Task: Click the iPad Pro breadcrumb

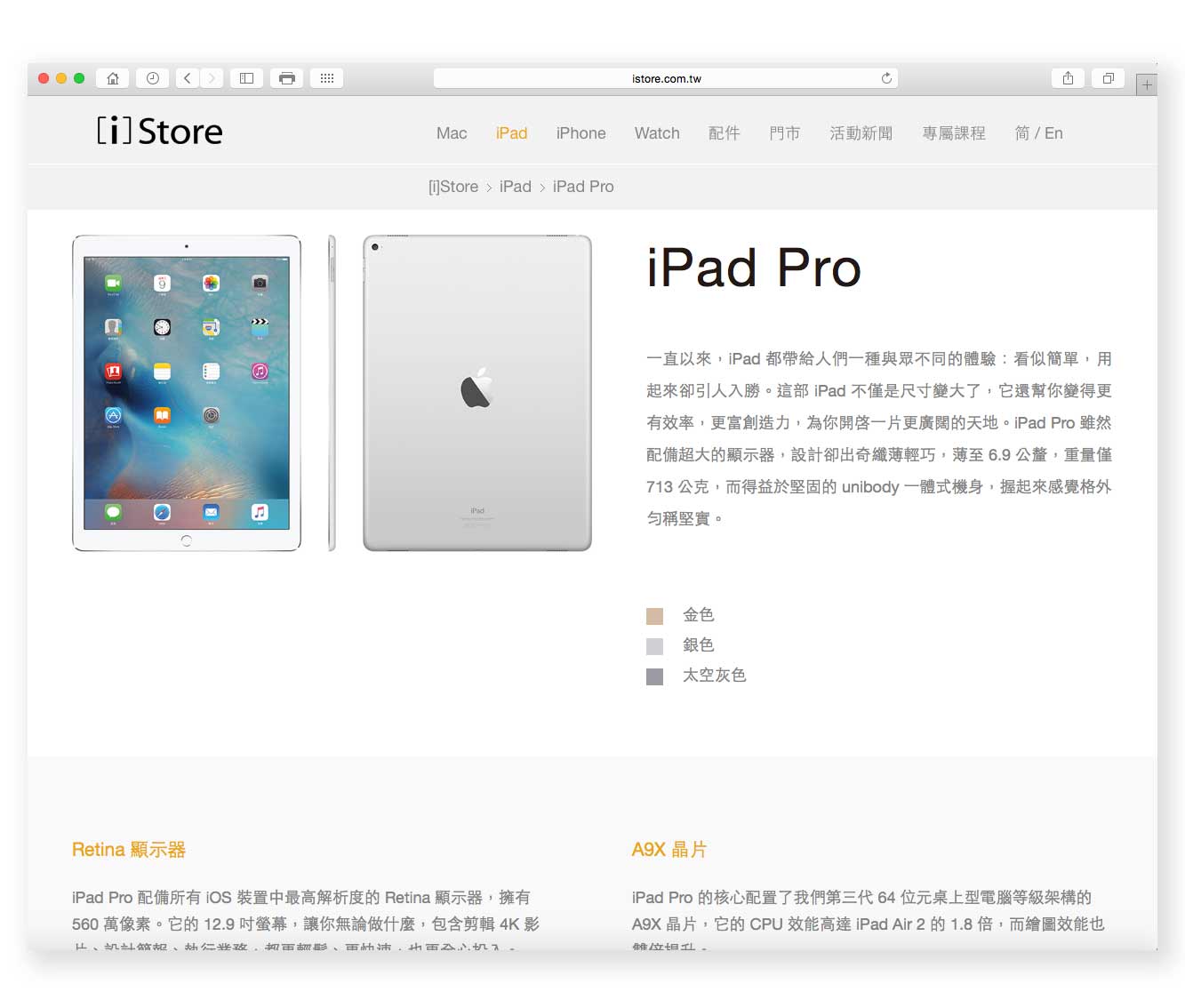Action: click(583, 187)
